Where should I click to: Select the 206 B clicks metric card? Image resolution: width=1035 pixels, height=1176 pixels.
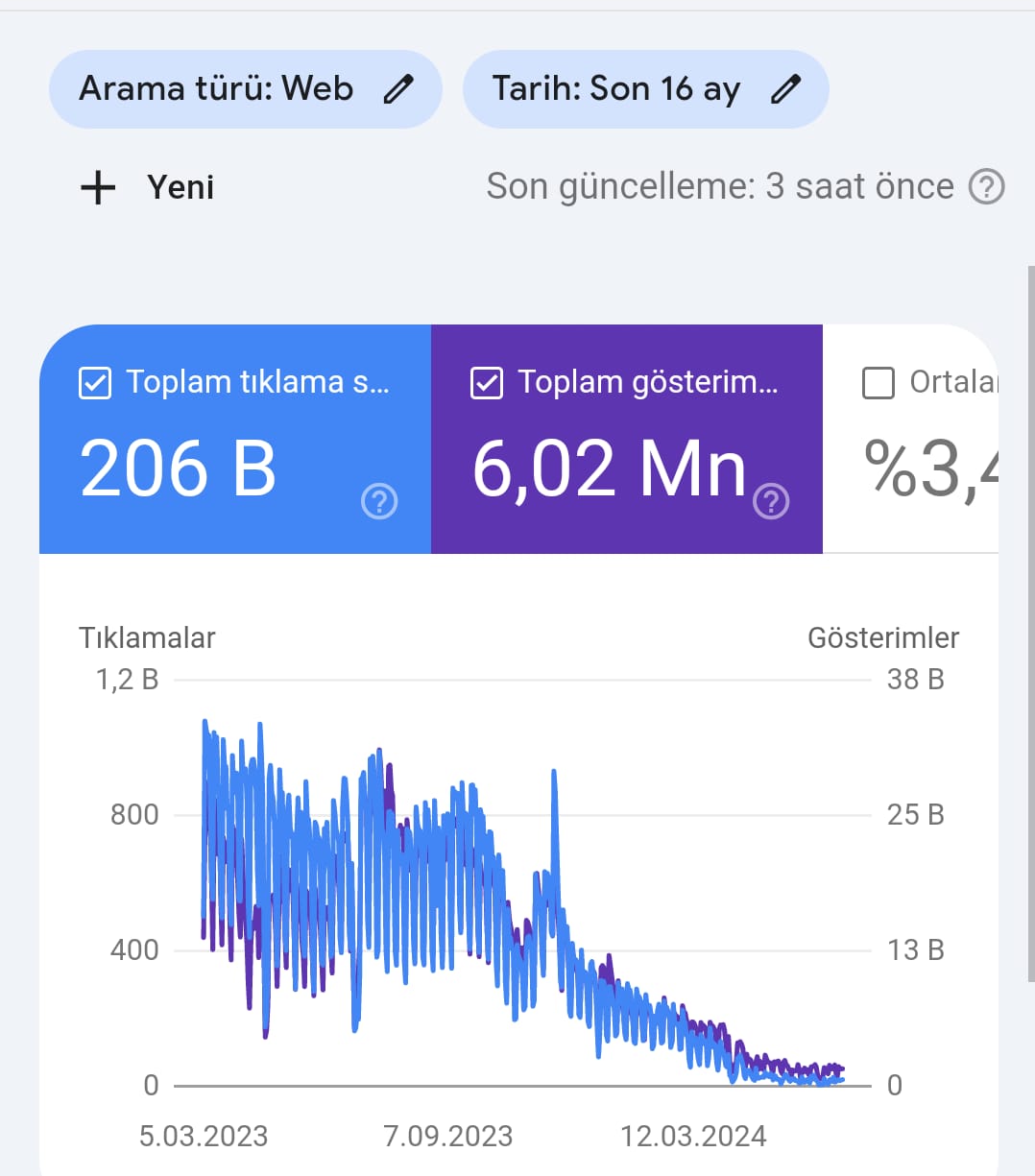235,439
